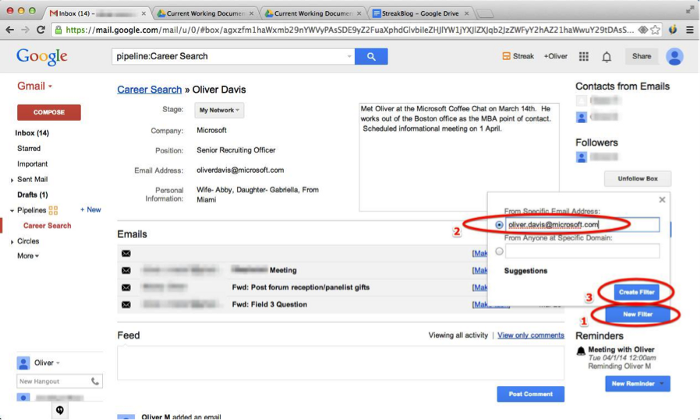Open the Fwd: Field 3 Question email
Viewport: 700px width, 420px height.
point(269,304)
